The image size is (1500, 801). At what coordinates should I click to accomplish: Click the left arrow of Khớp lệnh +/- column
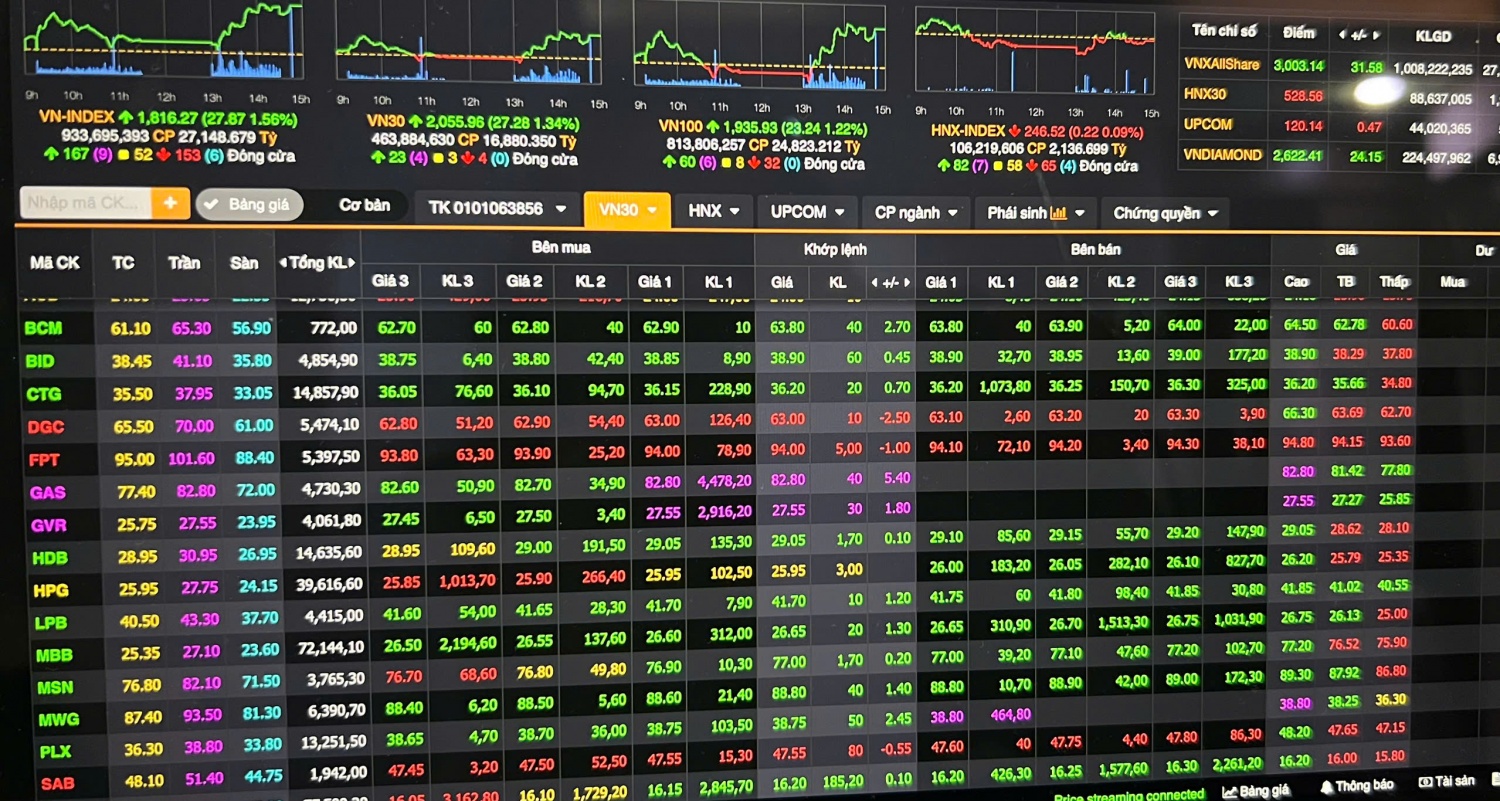tap(873, 283)
